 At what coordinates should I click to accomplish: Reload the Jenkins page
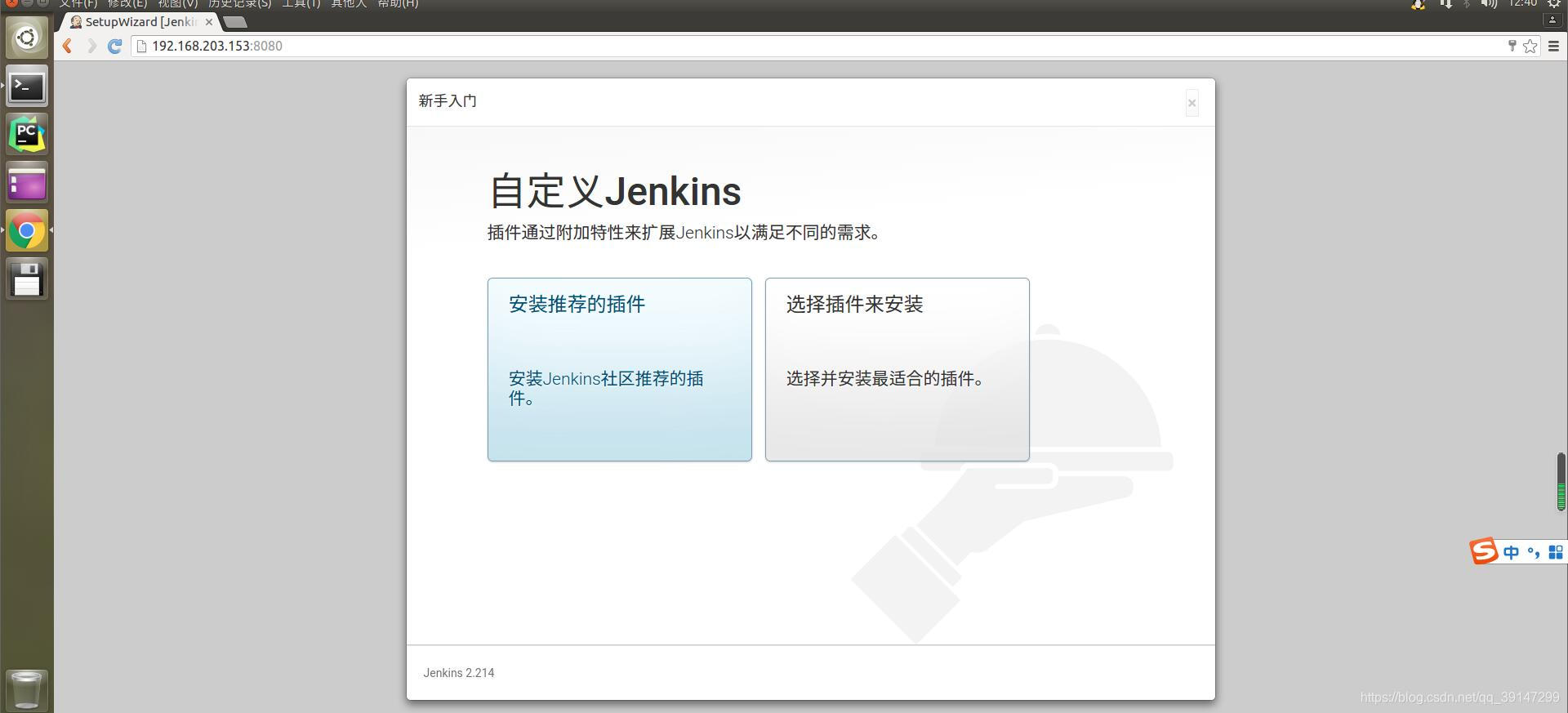click(x=115, y=46)
